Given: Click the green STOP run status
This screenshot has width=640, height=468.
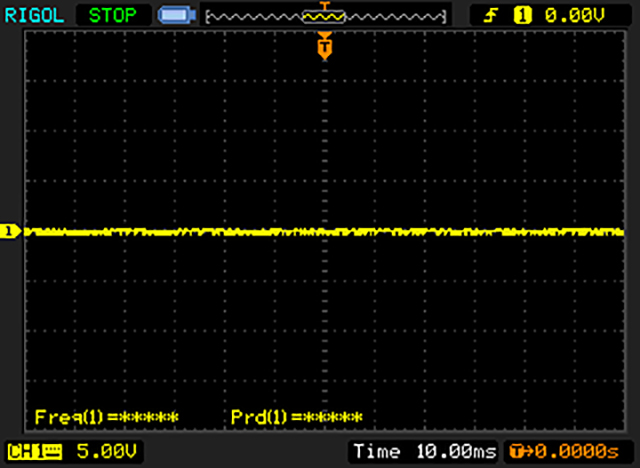Looking at the screenshot, I should point(114,15).
